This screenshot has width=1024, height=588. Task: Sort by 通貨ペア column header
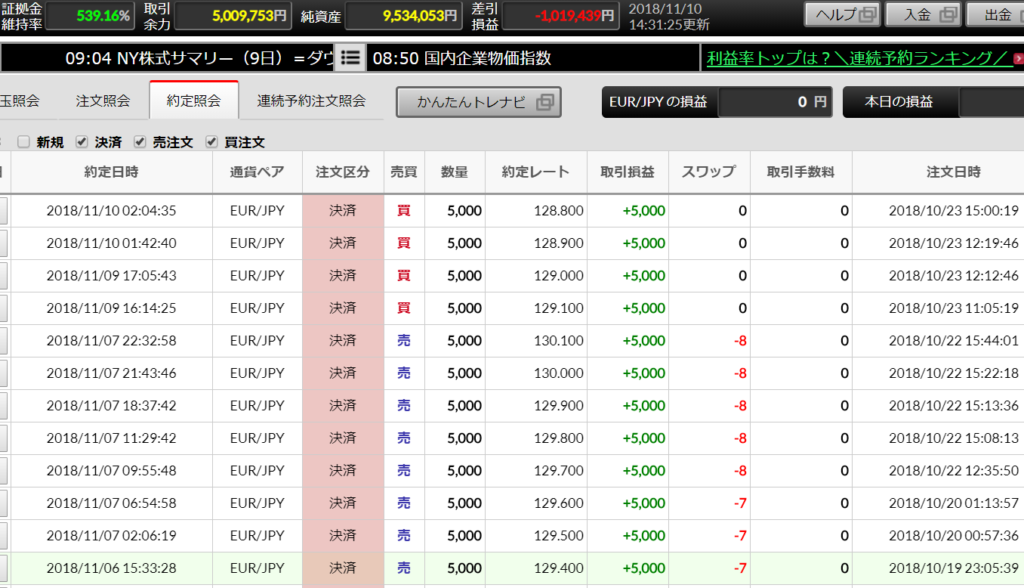[x=257, y=172]
